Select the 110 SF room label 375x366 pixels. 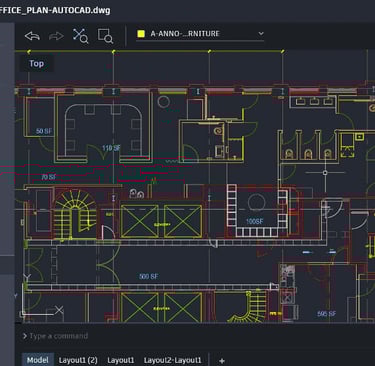click(111, 148)
